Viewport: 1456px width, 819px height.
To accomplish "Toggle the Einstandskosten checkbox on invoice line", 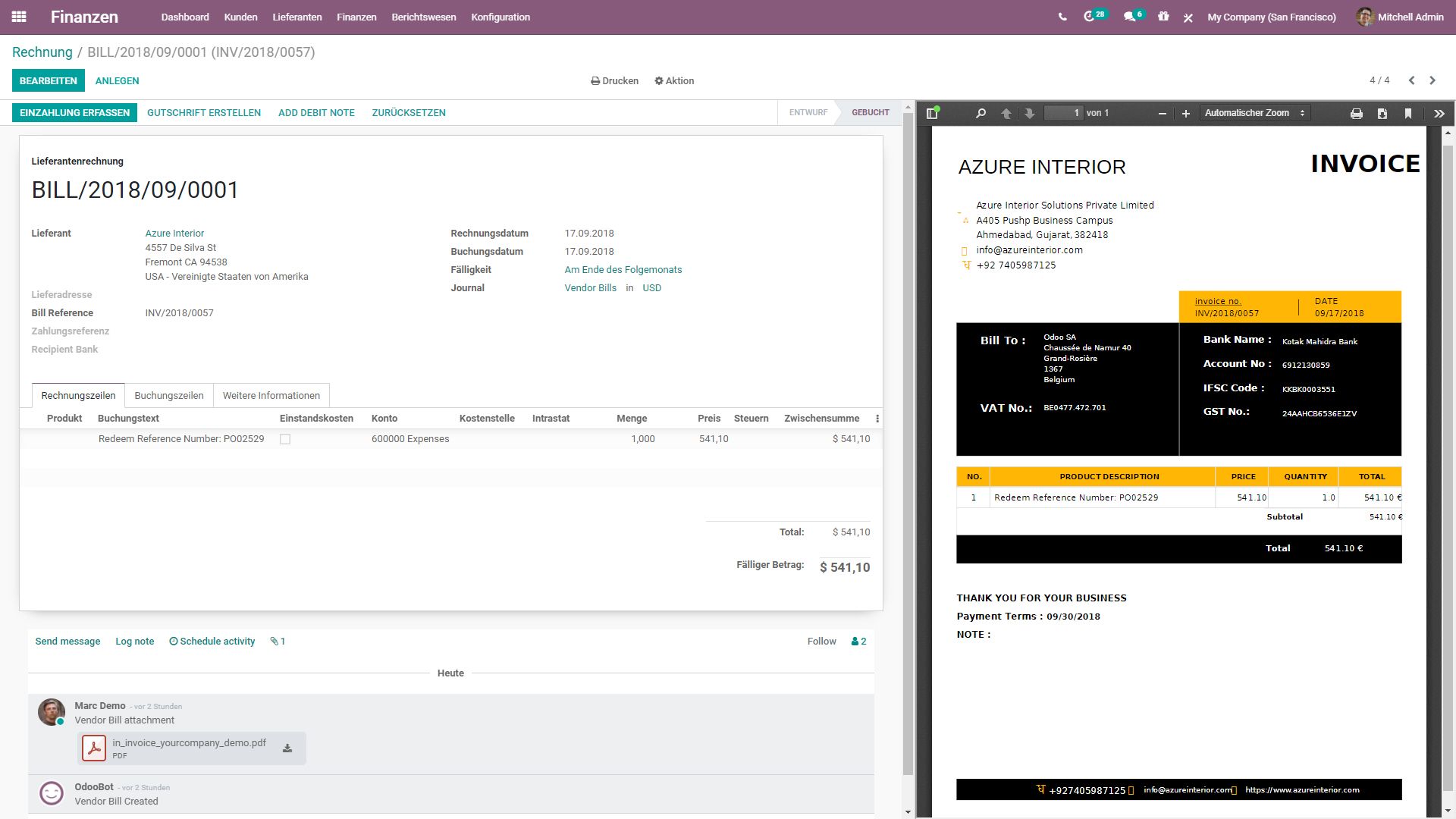I will 285,439.
